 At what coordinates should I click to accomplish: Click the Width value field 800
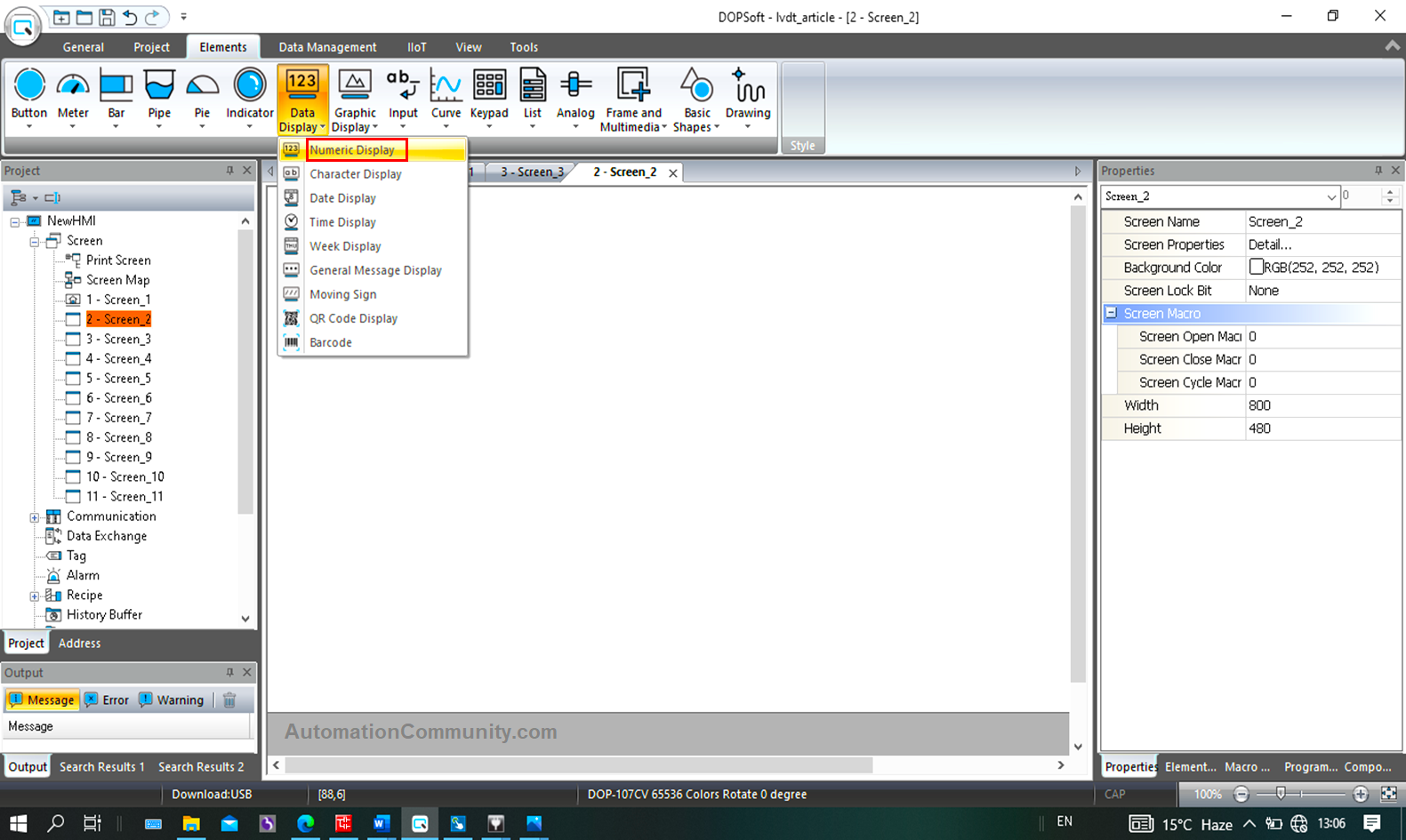point(1322,405)
